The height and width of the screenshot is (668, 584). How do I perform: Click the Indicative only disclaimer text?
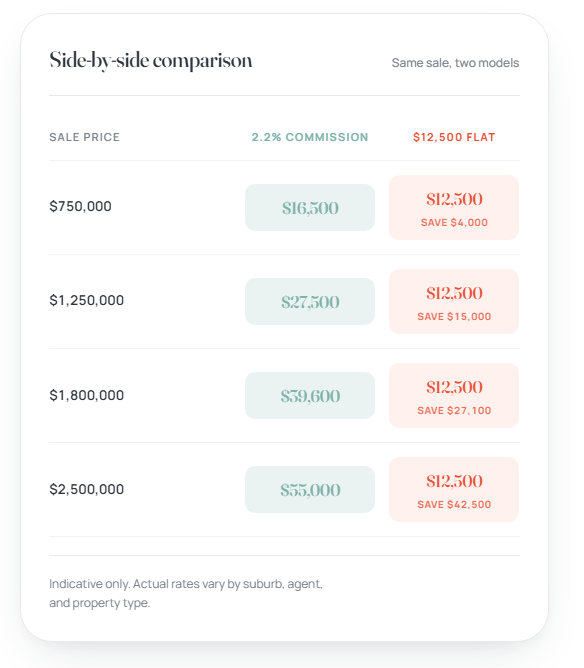(x=186, y=593)
